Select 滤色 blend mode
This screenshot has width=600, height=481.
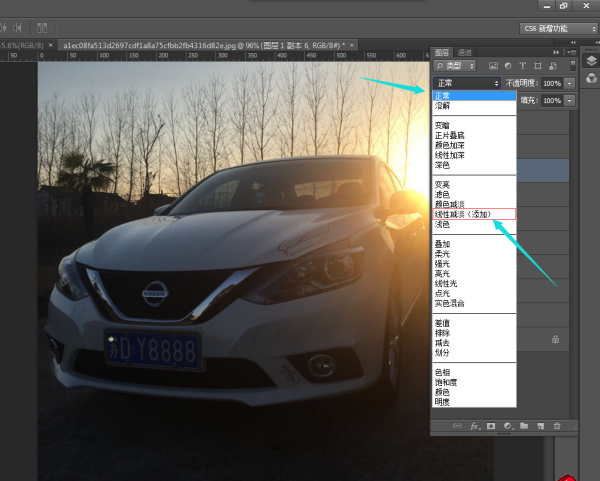pos(474,195)
